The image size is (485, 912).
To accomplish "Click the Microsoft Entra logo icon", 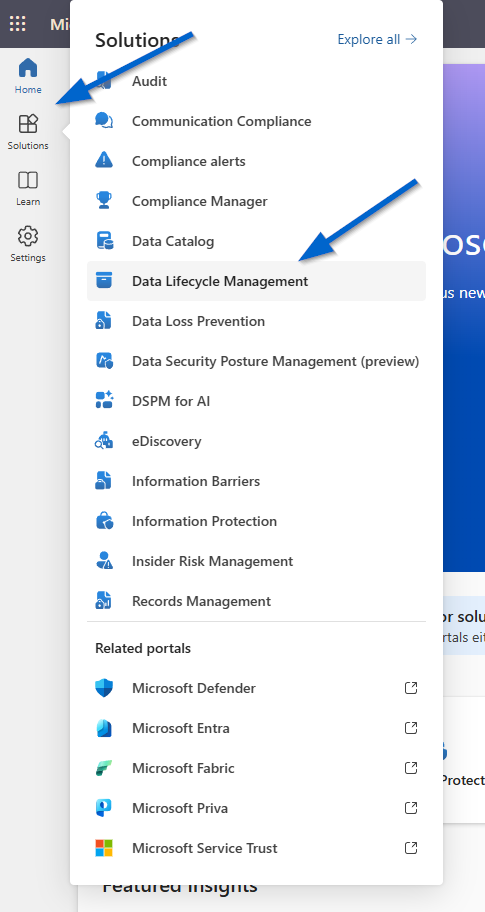I will click(104, 728).
